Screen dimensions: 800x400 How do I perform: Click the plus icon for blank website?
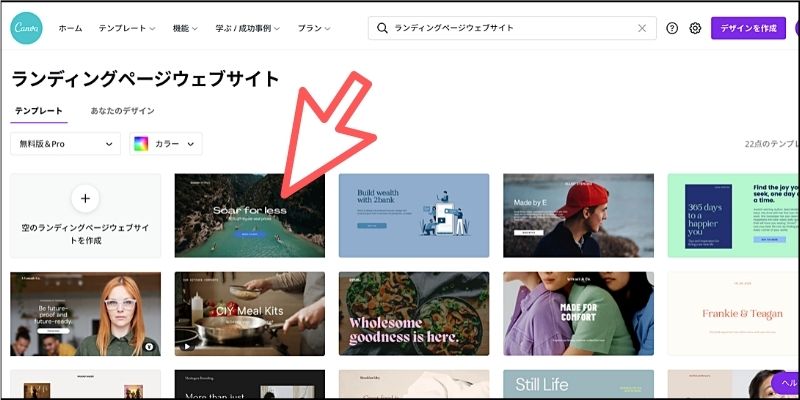tap(85, 198)
